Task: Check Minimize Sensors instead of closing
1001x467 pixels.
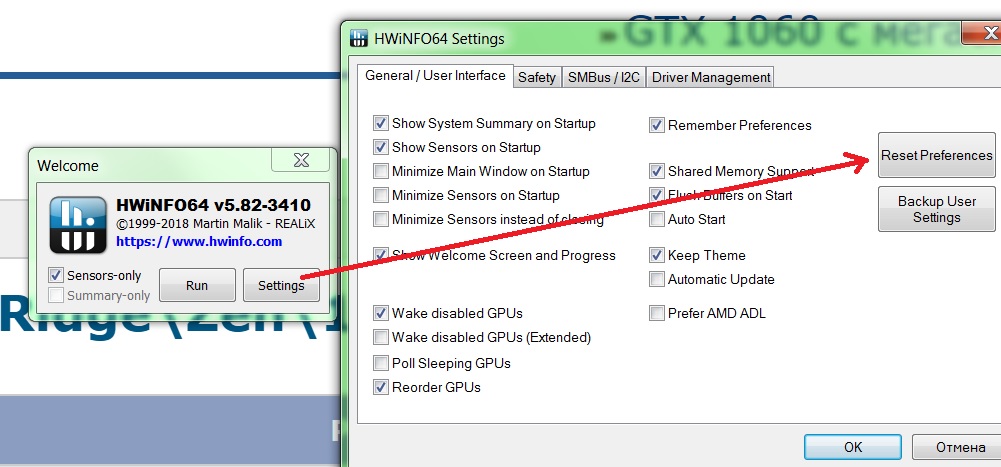Action: (381, 219)
